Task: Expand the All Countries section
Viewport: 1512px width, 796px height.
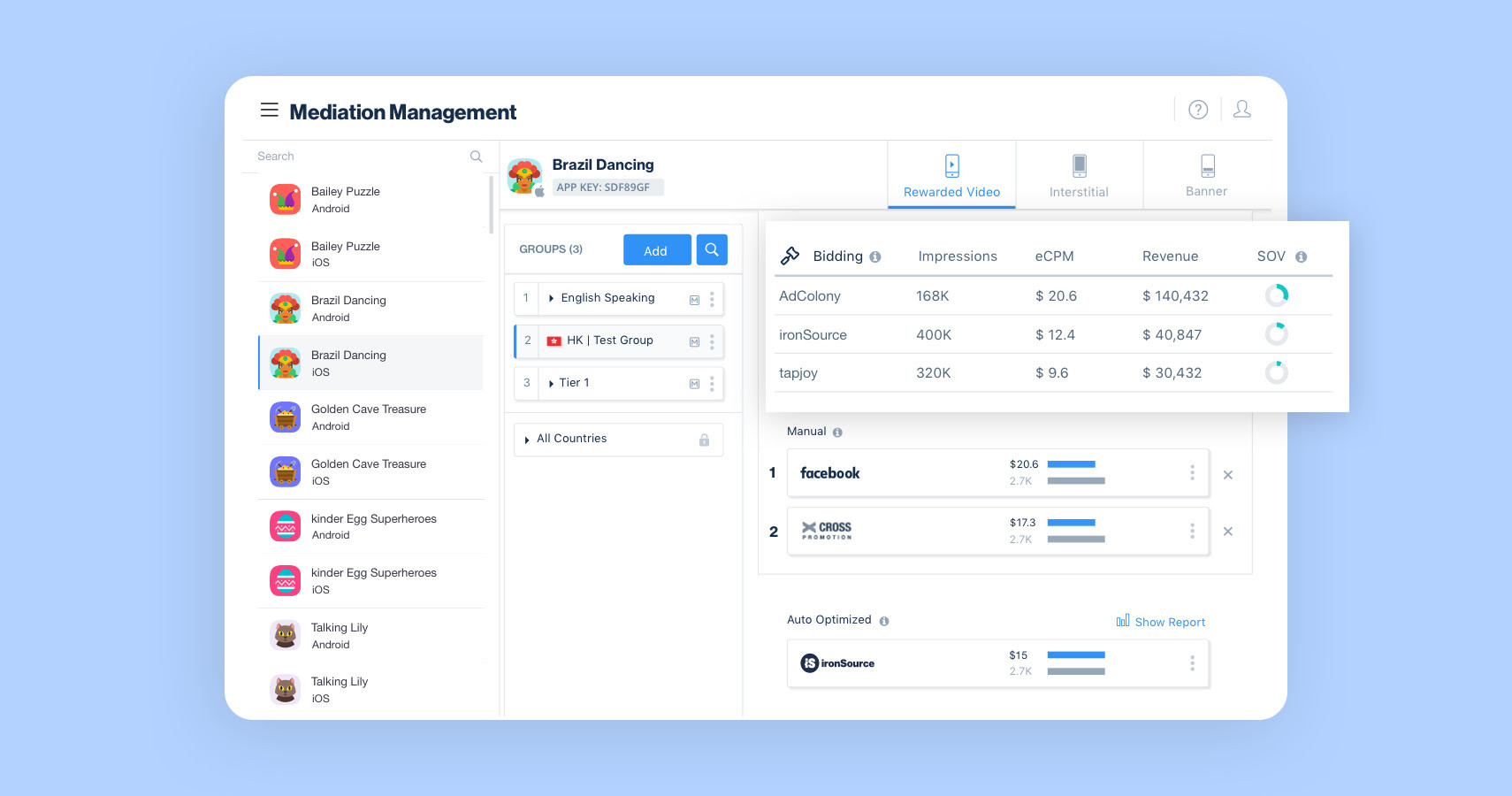Action: (526, 439)
